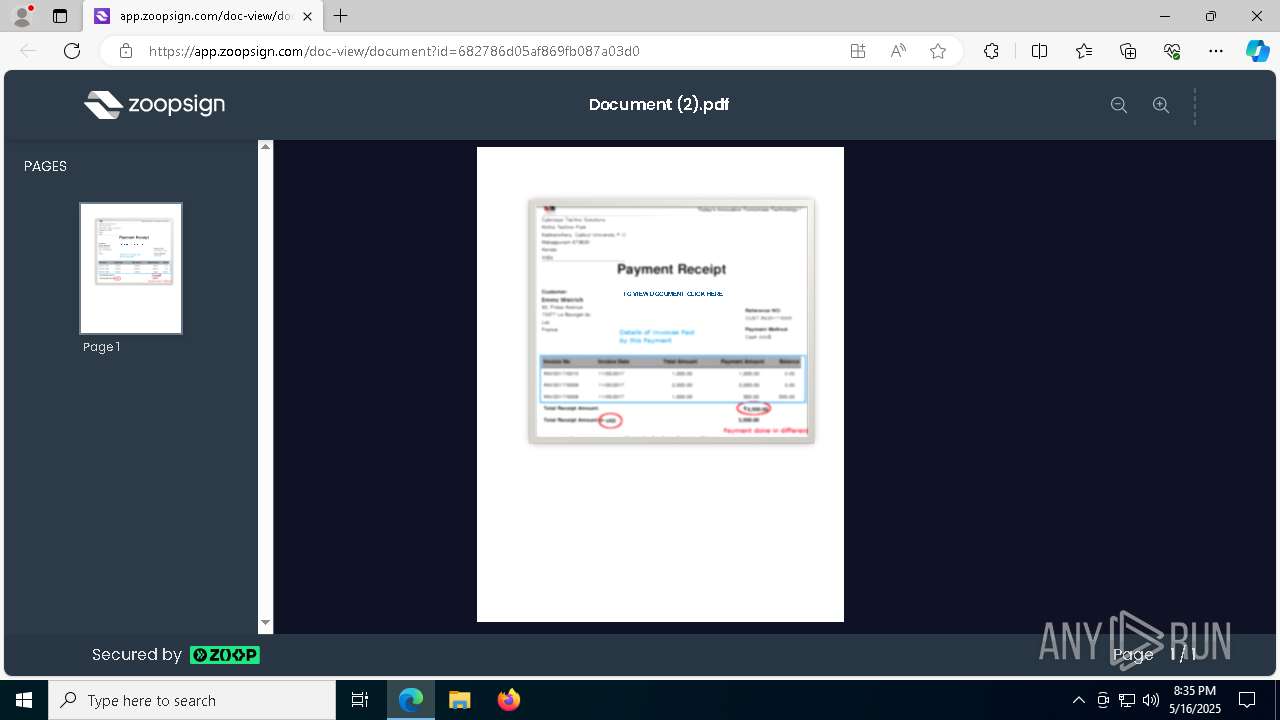Viewport: 1280px width, 720px height.
Task: Open the Favorites list
Action: 1084,51
